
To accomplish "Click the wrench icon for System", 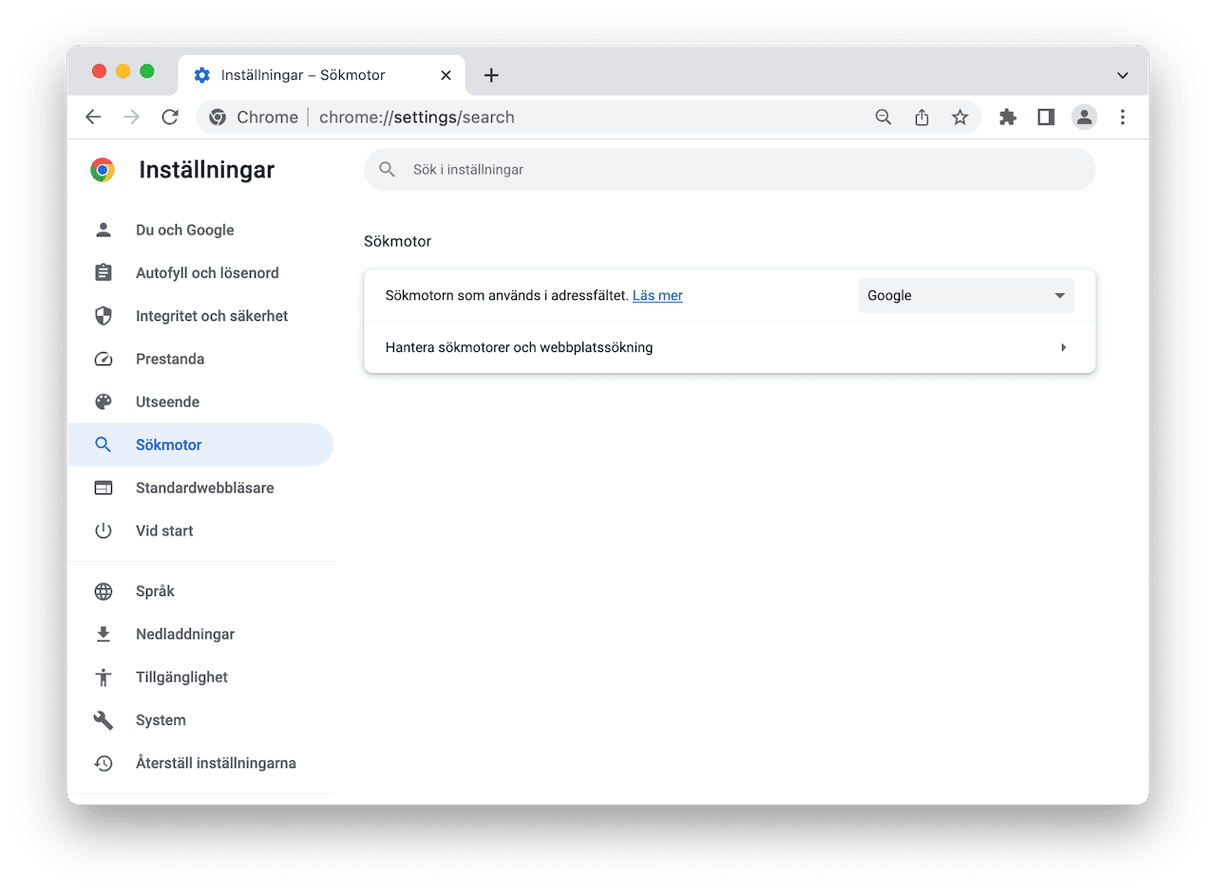I will coord(103,720).
